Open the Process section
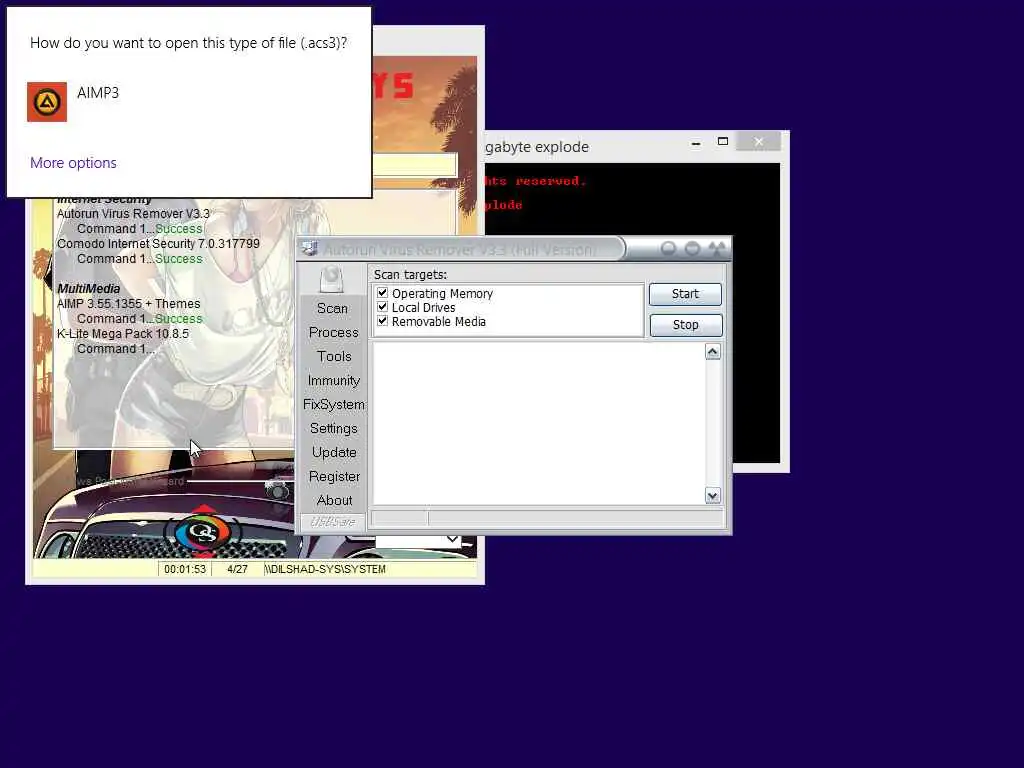Viewport: 1024px width, 768px height. tap(334, 332)
